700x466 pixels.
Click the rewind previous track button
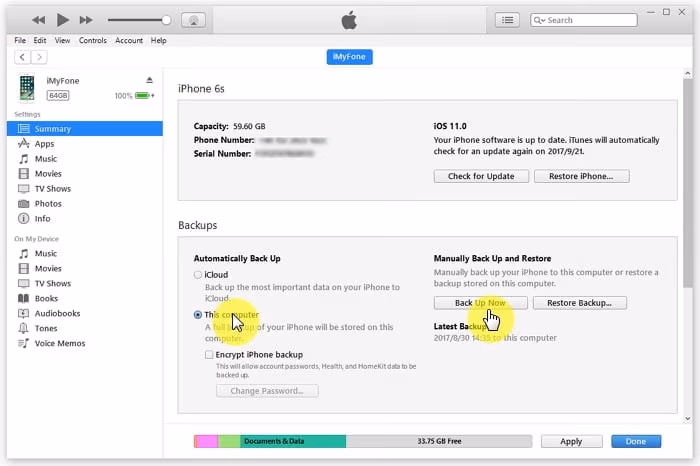tap(38, 20)
